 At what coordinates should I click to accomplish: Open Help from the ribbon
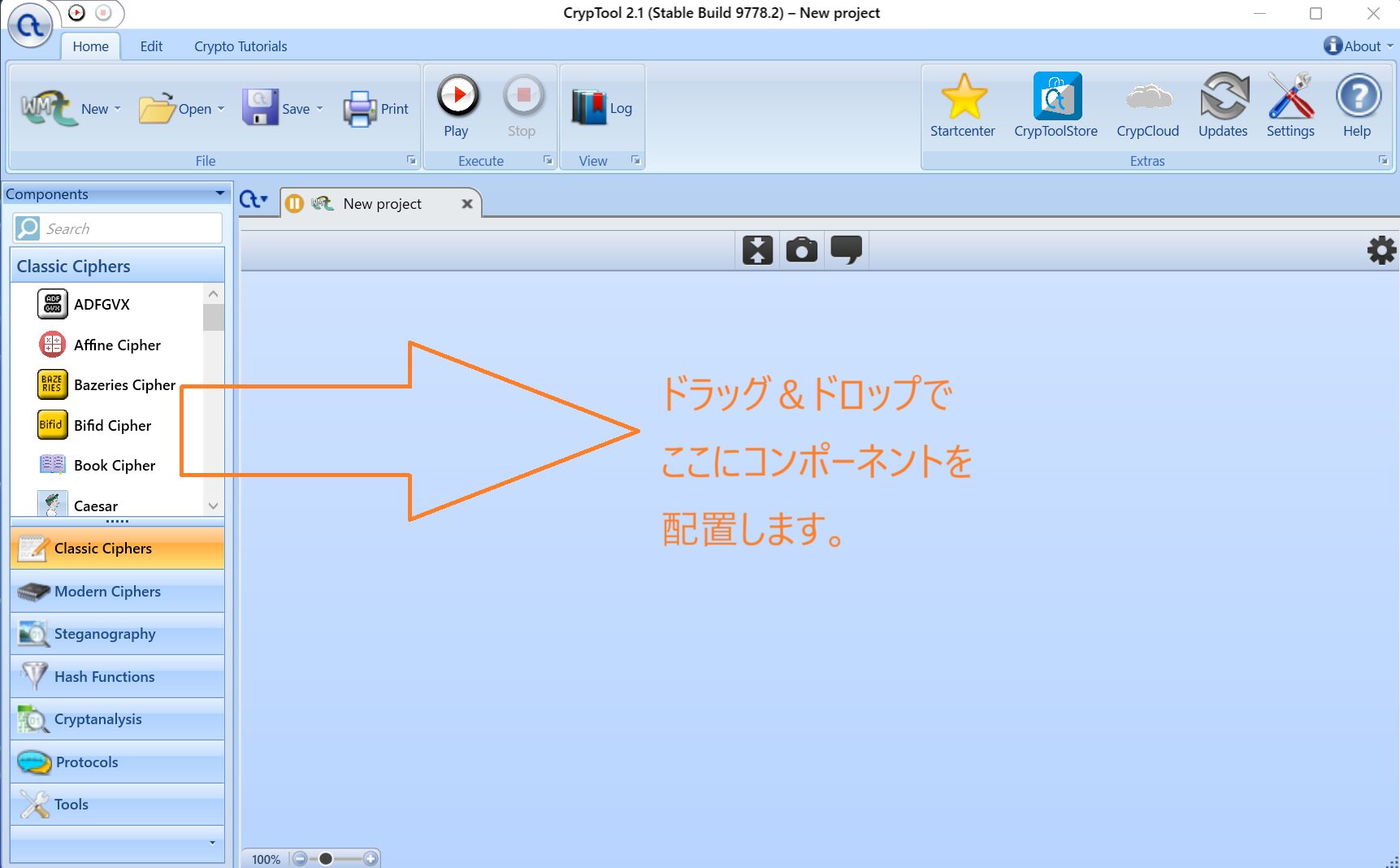pos(1358,106)
